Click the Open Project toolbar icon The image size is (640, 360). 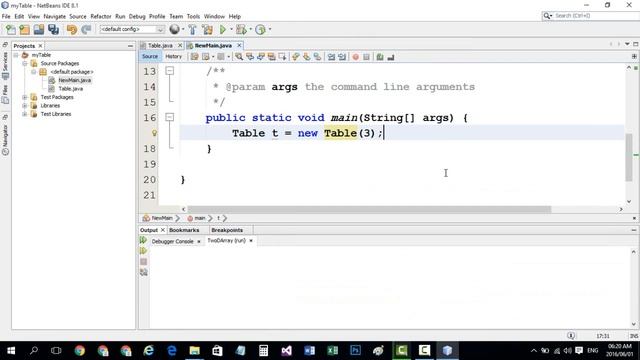[x=39, y=29]
